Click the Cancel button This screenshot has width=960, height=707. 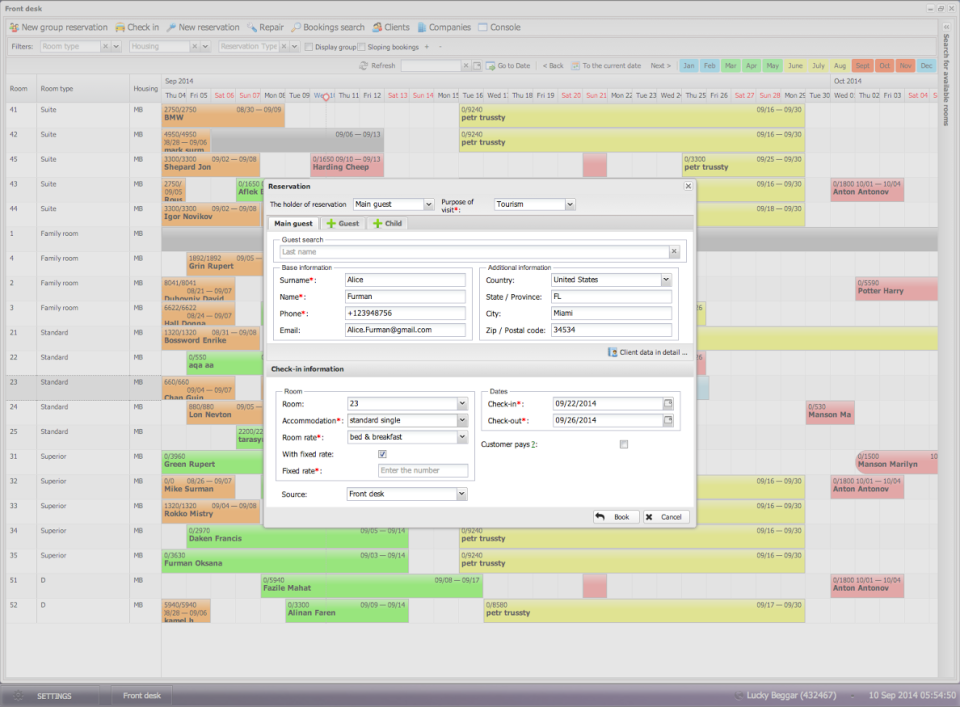coord(666,517)
